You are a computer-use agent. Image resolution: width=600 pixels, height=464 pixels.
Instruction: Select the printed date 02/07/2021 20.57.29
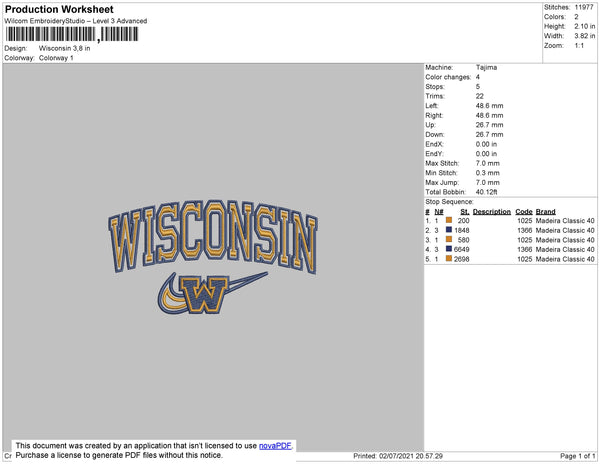coord(411,456)
